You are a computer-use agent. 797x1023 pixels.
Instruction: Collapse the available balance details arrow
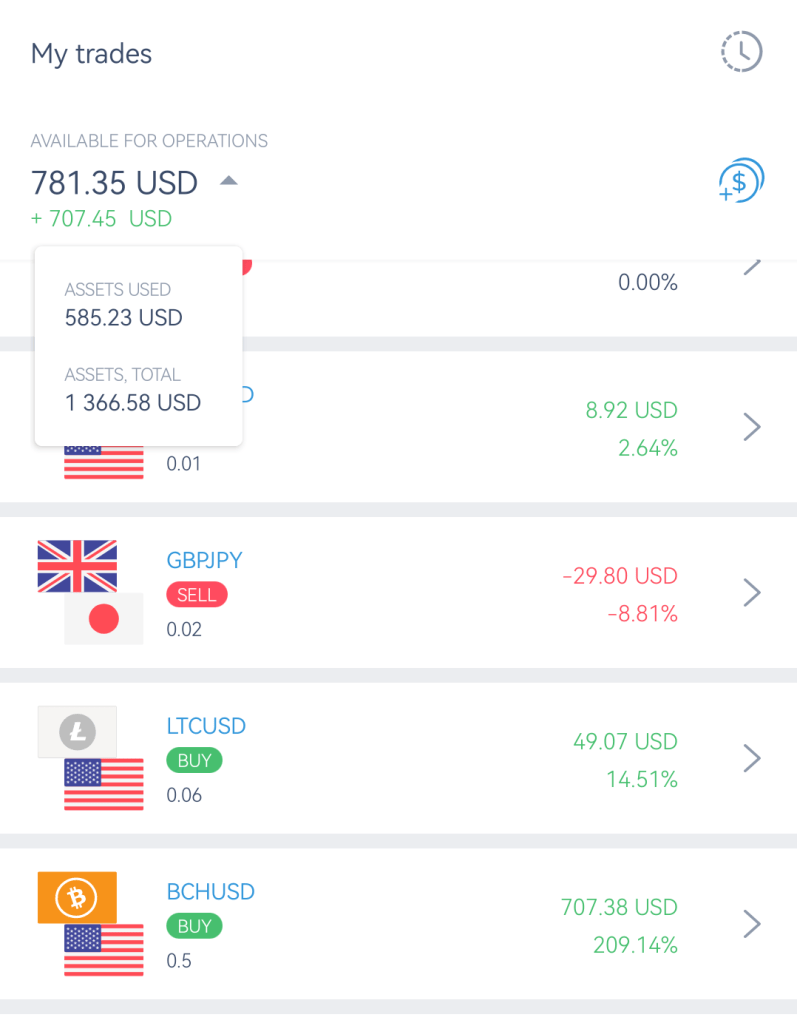[x=229, y=182]
